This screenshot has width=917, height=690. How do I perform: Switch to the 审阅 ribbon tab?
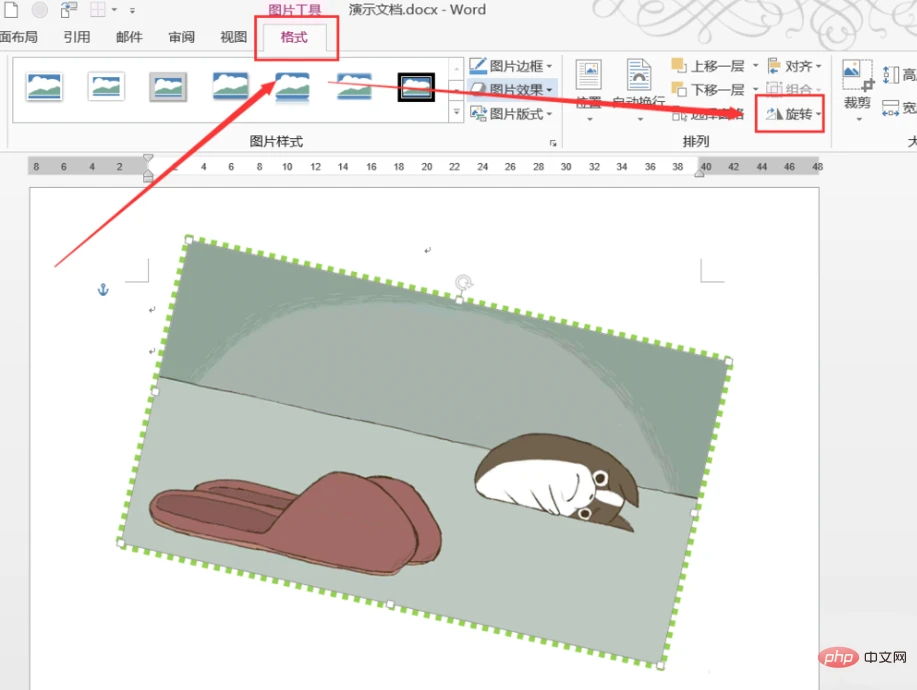coord(181,37)
